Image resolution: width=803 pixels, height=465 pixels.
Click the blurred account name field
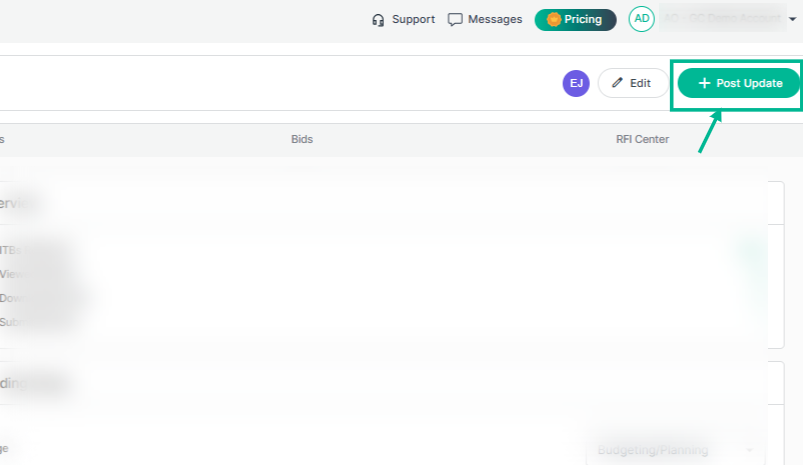coord(723,18)
